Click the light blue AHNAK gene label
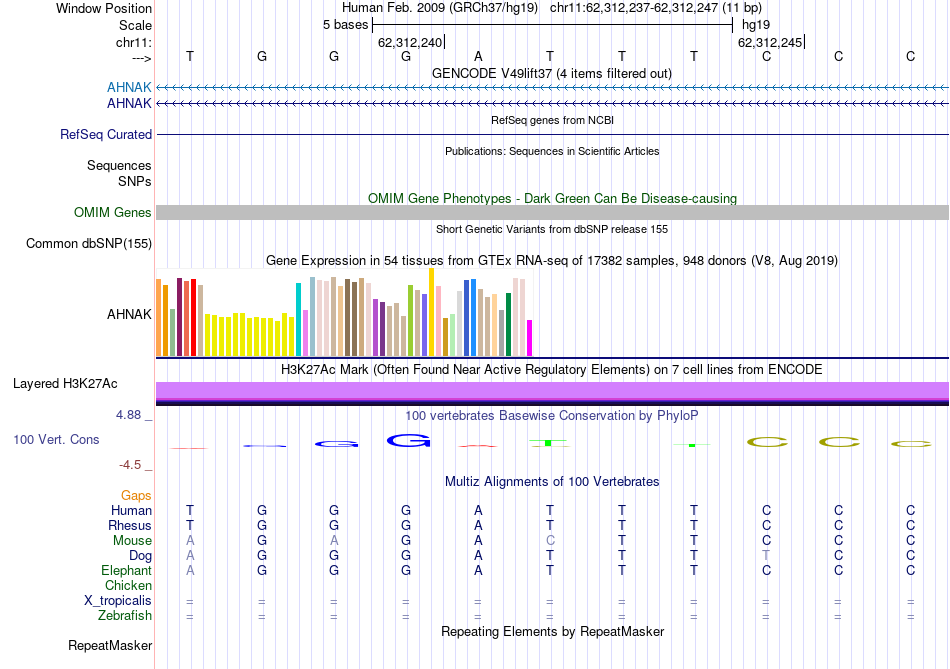 click(x=129, y=88)
